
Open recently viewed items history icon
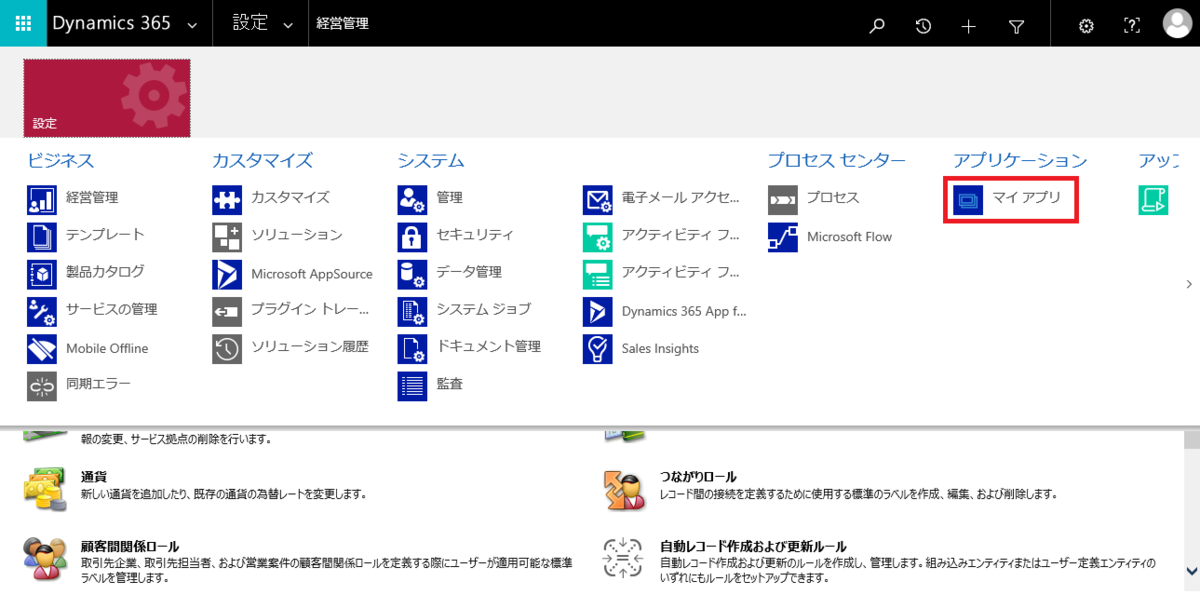pyautogui.click(x=923, y=26)
